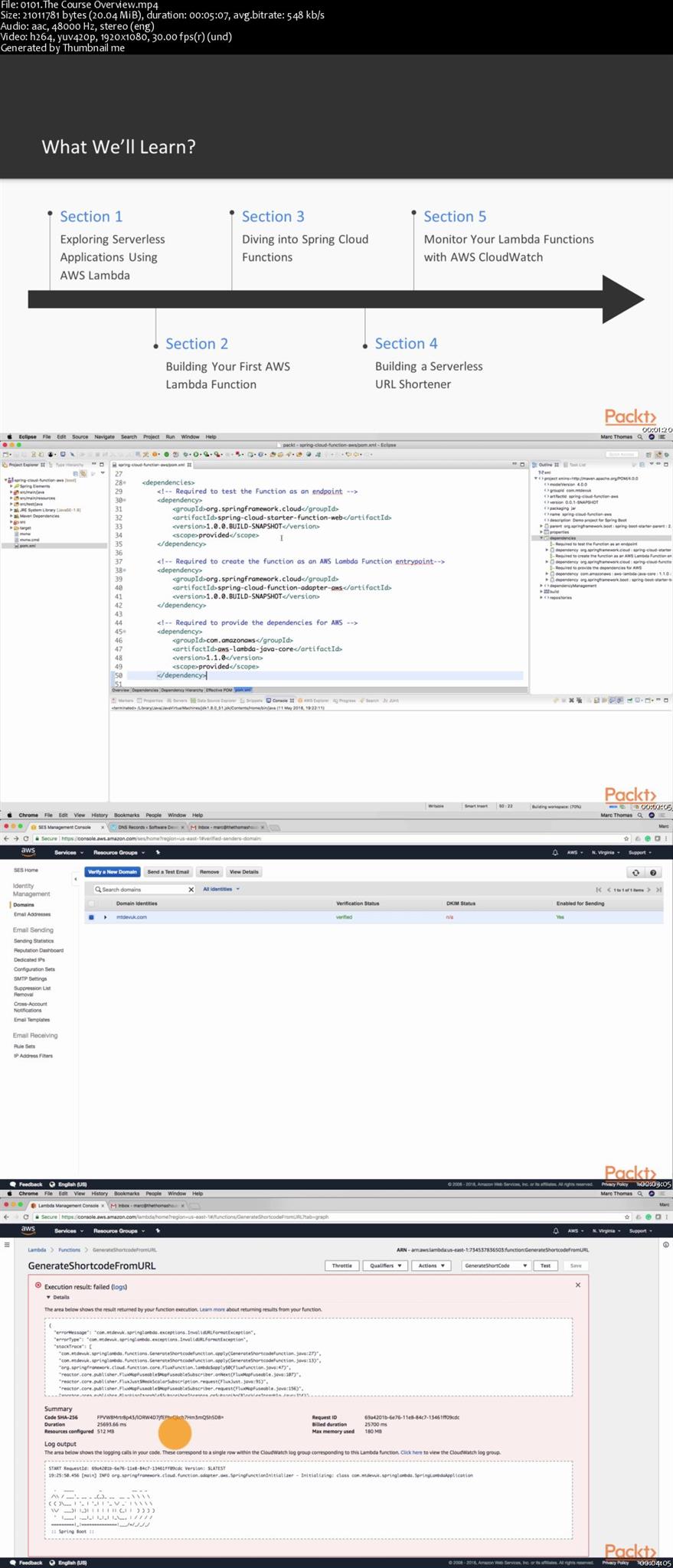Click info icon at right of Lambda console
This screenshot has height=1568, width=673.
tap(665, 1245)
